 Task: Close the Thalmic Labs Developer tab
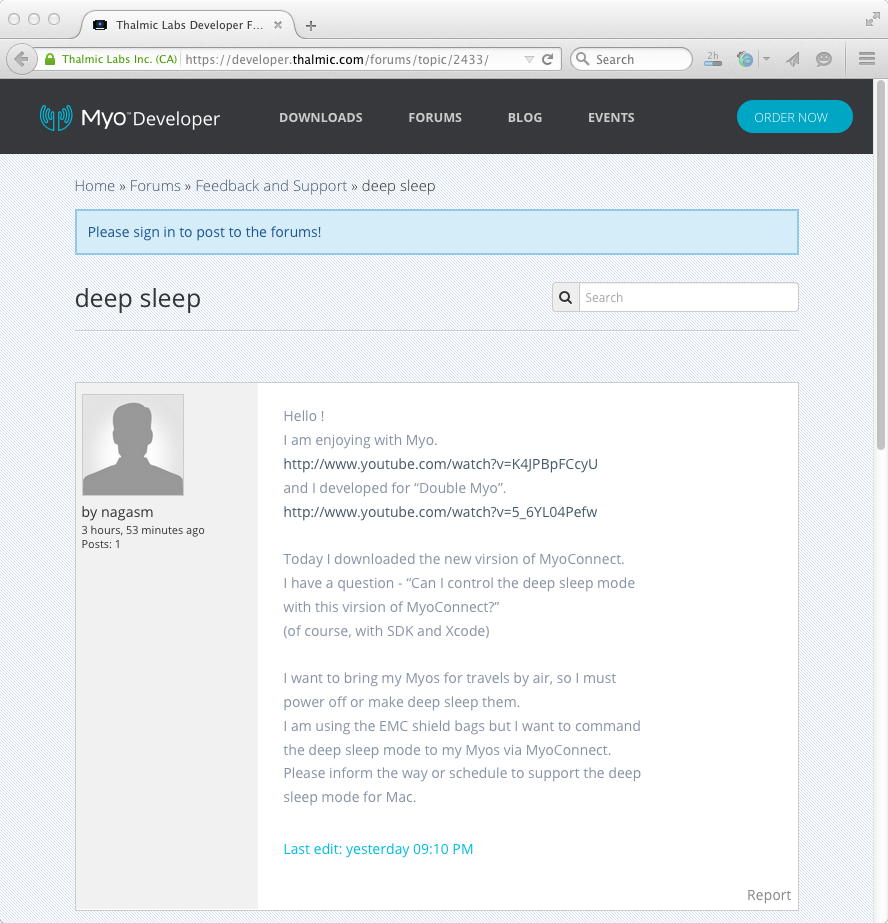pyautogui.click(x=278, y=25)
